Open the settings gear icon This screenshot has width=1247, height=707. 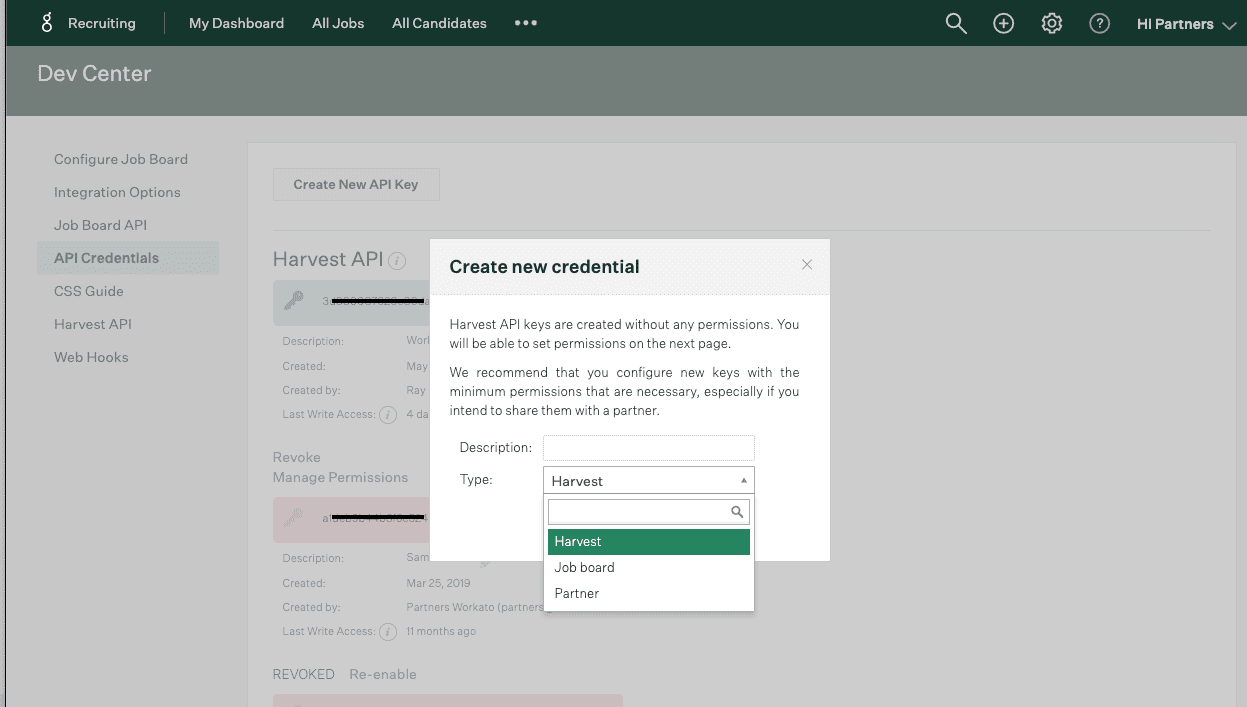[1051, 22]
